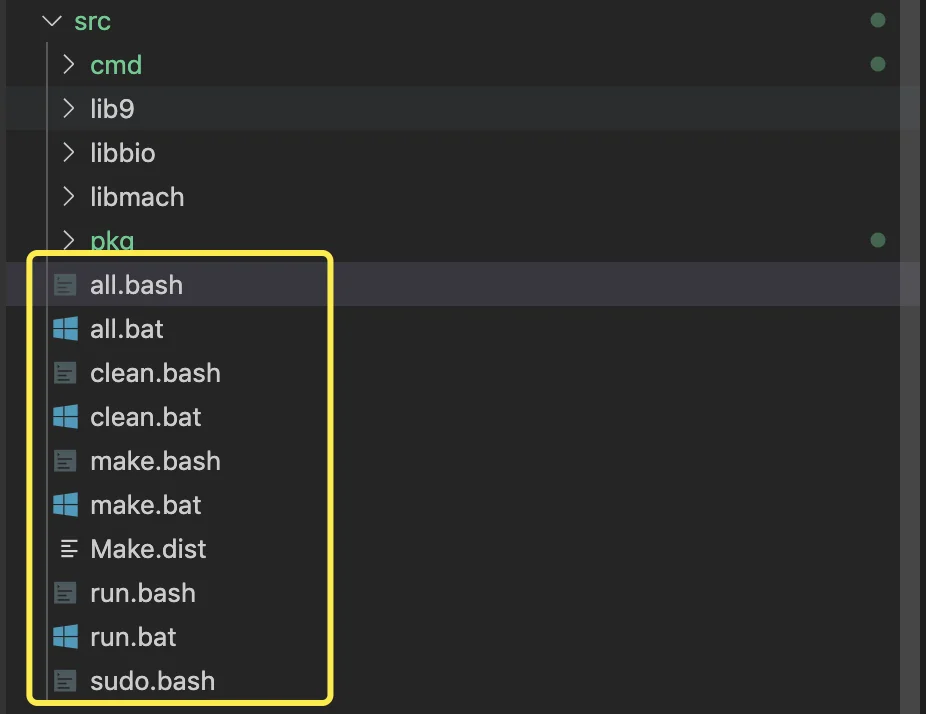The height and width of the screenshot is (714, 926).
Task: Click the green status dot on cmd row
Action: click(x=878, y=64)
